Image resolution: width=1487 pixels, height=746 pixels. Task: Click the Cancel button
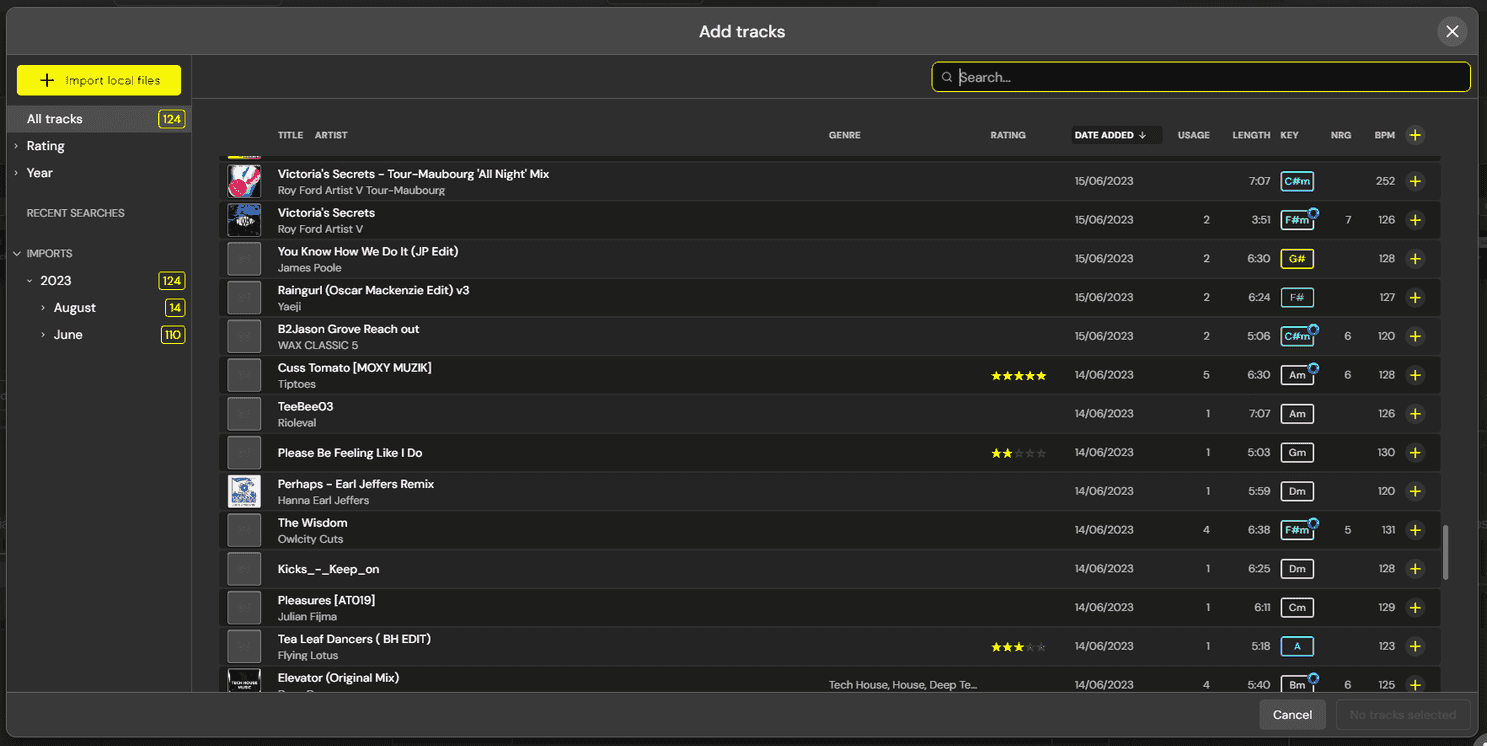1292,714
